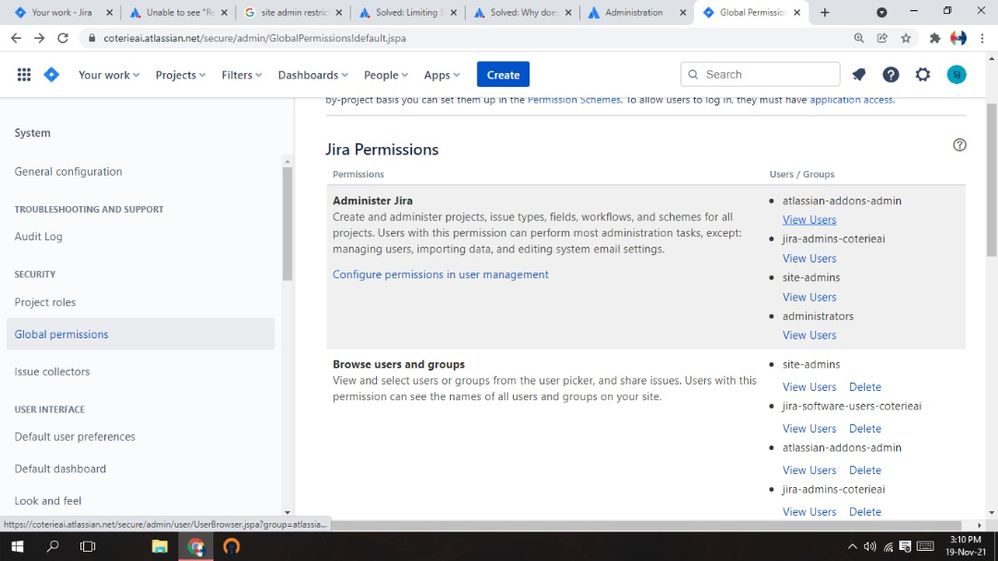Expand the Apps dropdown
Viewport: 998px width, 561px height.
click(x=442, y=75)
